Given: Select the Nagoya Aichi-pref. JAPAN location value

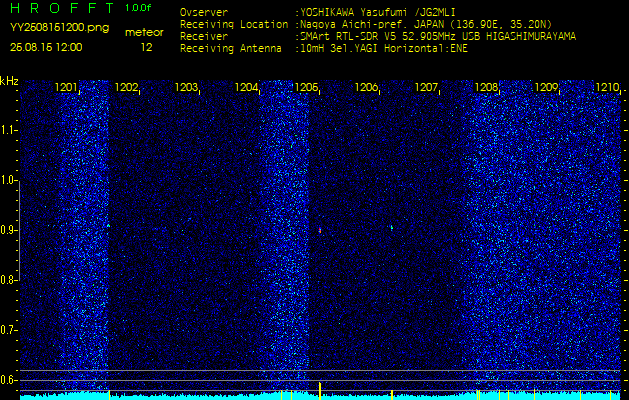Looking at the screenshot, I should [424, 24].
